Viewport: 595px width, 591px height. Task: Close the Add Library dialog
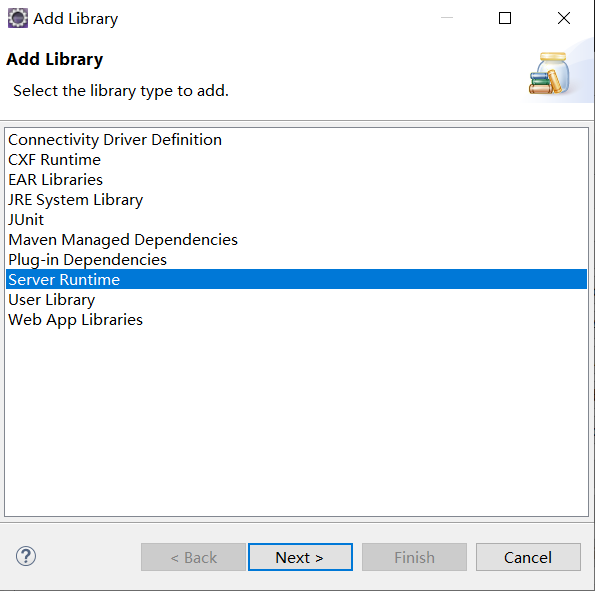564,18
